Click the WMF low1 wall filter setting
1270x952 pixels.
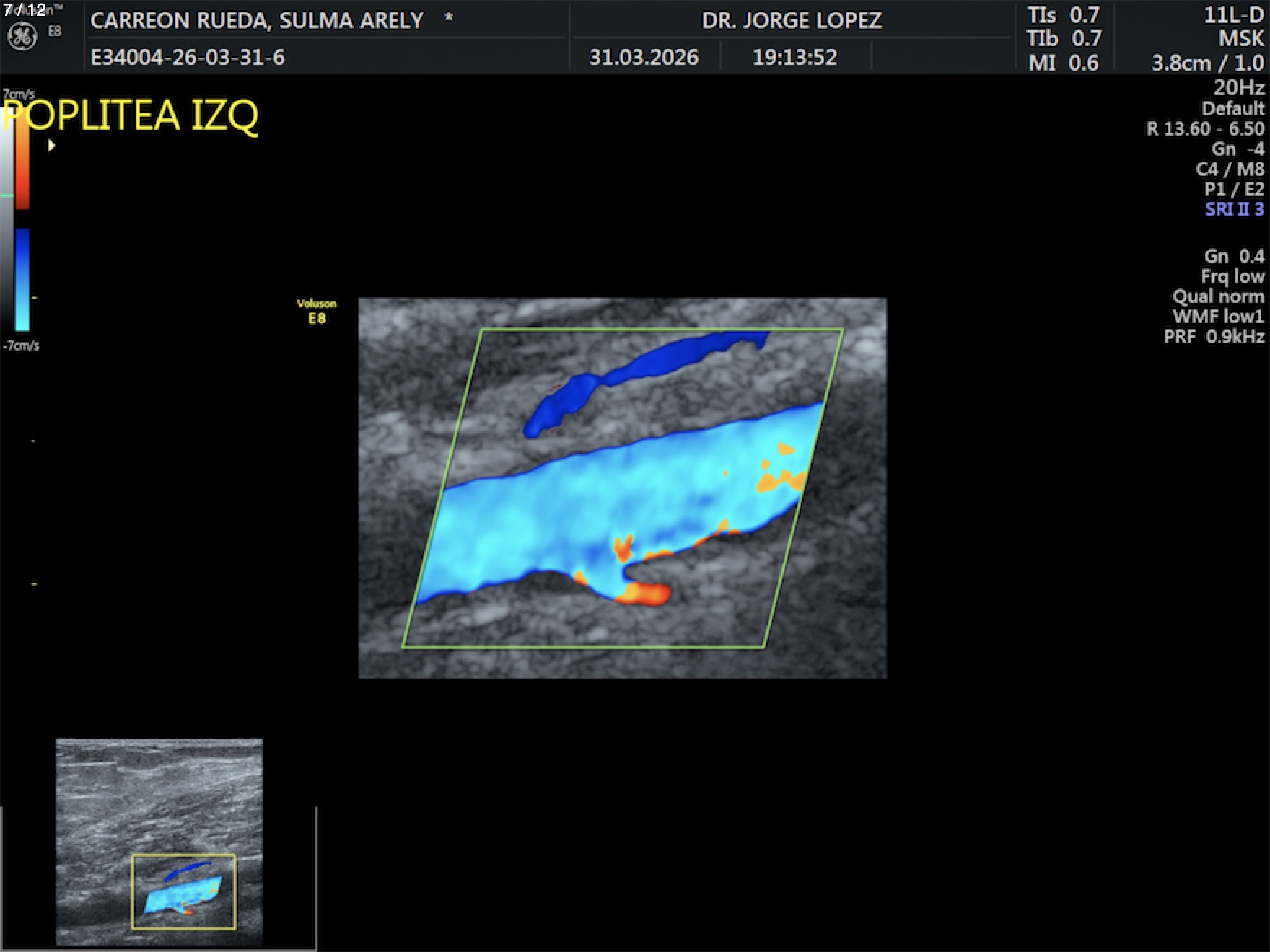(1218, 317)
